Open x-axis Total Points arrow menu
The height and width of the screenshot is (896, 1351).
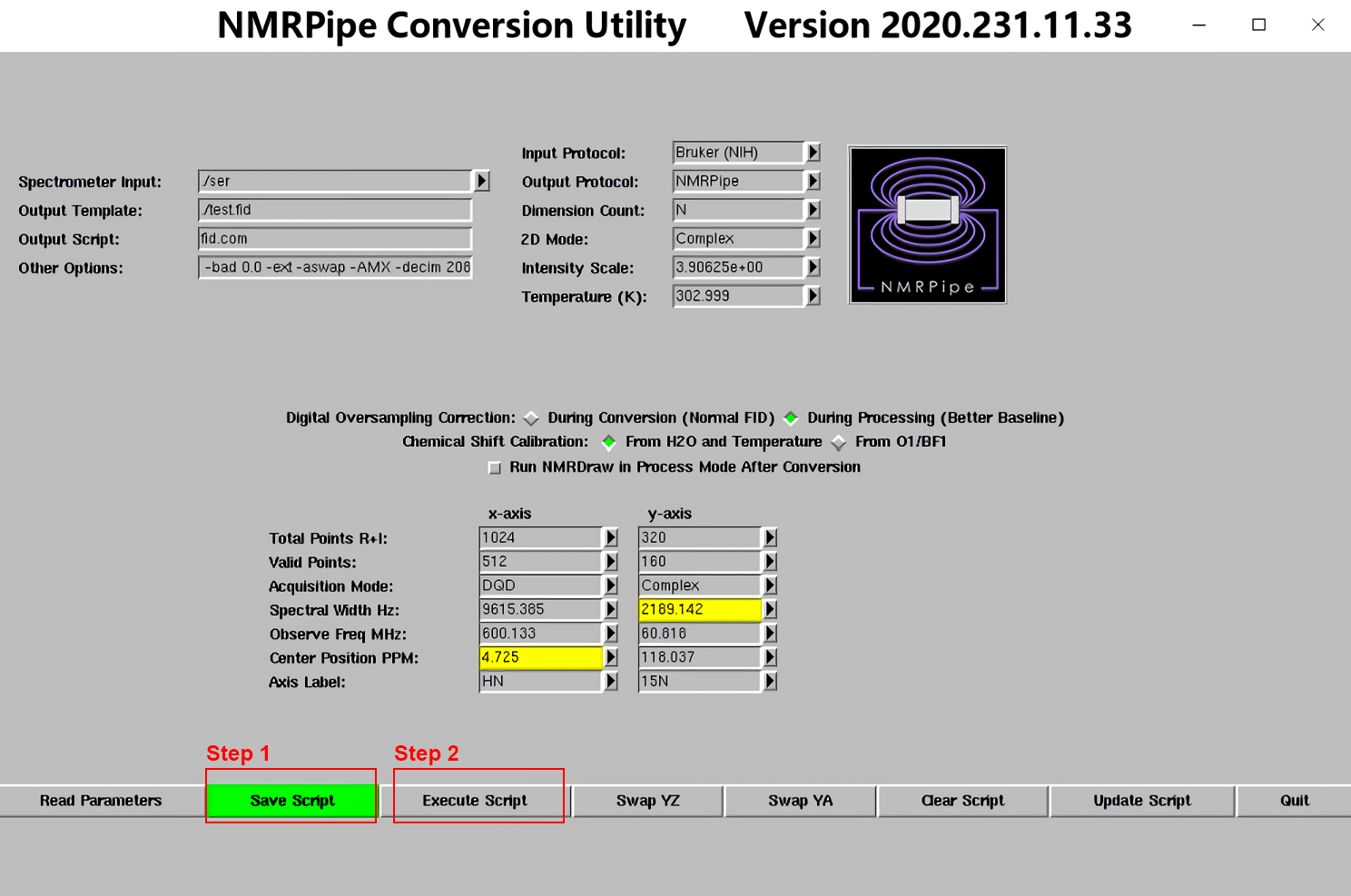pos(611,537)
